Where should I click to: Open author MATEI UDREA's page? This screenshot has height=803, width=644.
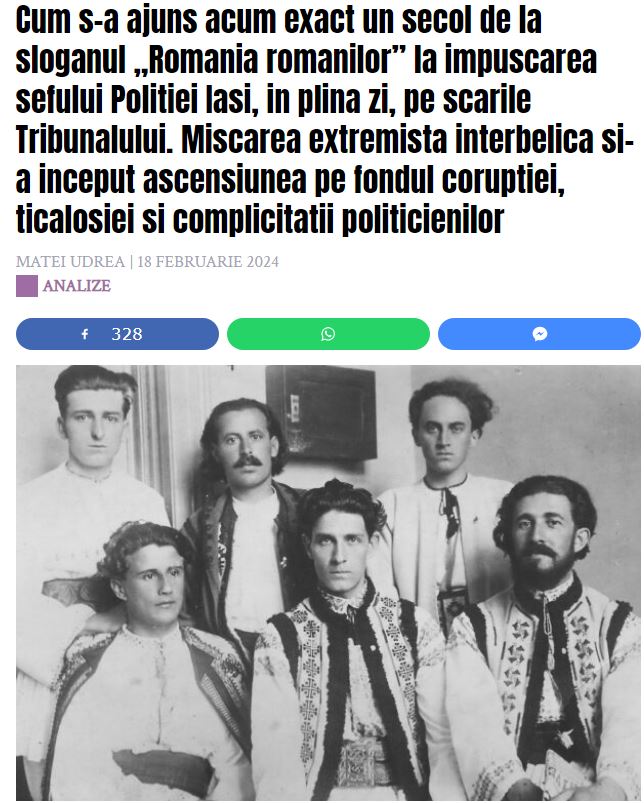click(x=71, y=262)
